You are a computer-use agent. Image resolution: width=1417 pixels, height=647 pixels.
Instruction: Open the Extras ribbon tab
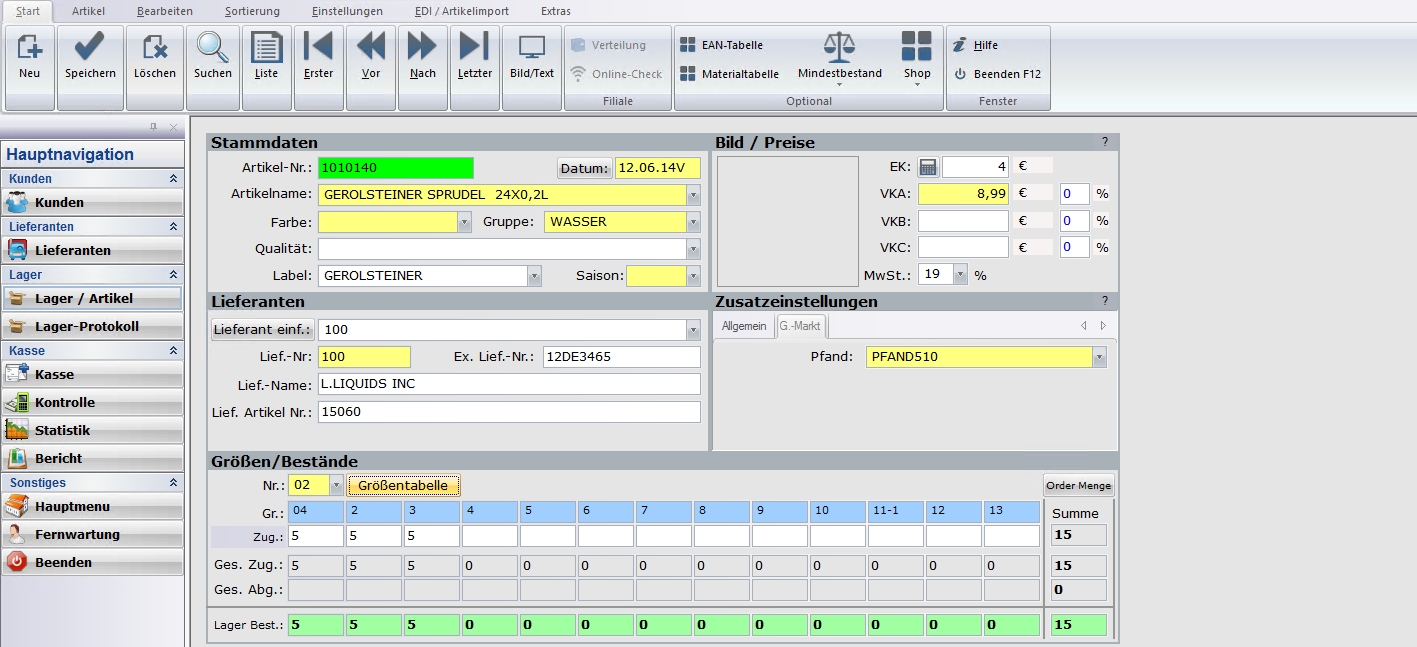tap(556, 11)
